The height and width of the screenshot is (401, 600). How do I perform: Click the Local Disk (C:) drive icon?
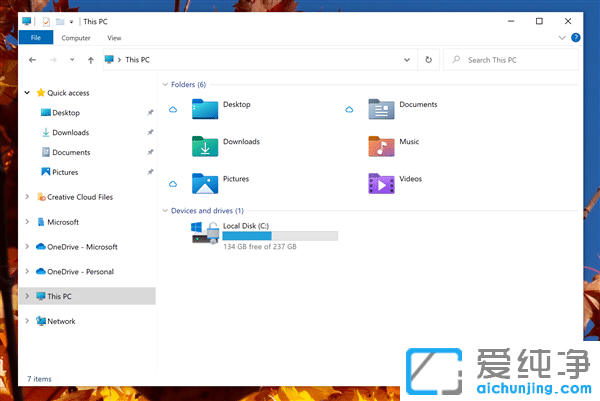click(204, 233)
